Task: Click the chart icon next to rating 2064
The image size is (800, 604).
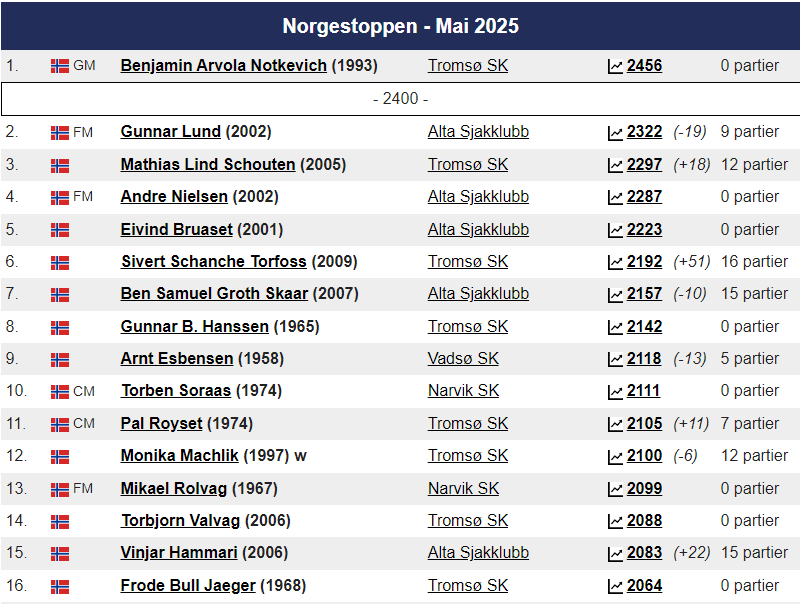Action: pyautogui.click(x=615, y=586)
